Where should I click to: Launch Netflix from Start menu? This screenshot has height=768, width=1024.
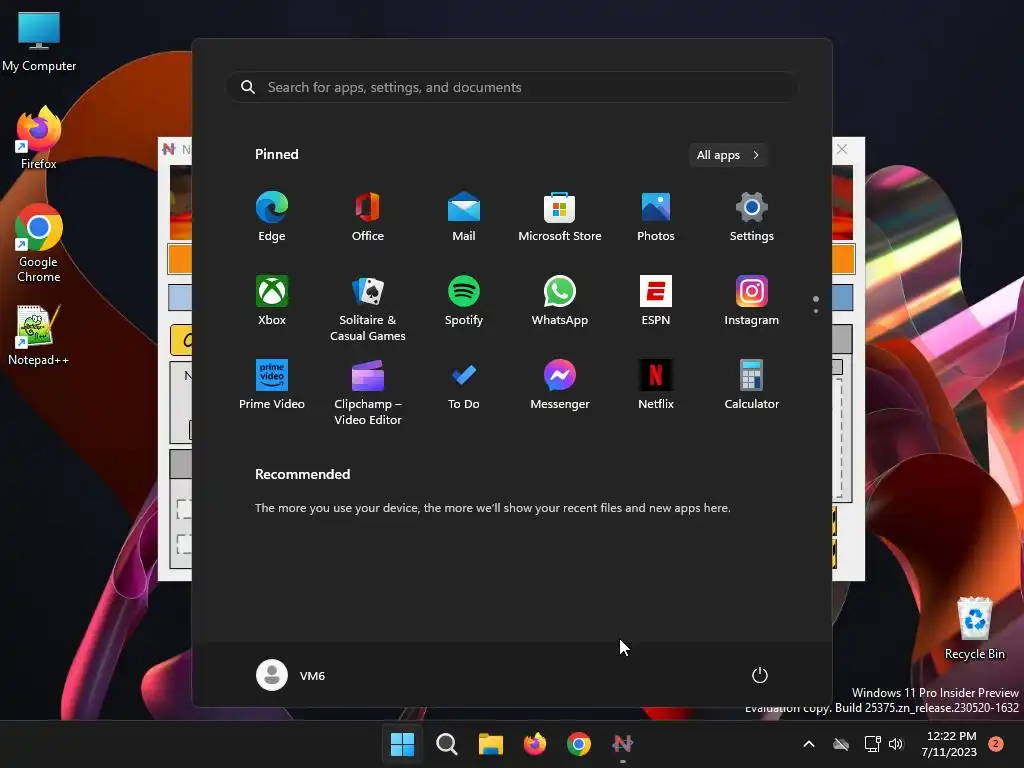[x=656, y=385]
